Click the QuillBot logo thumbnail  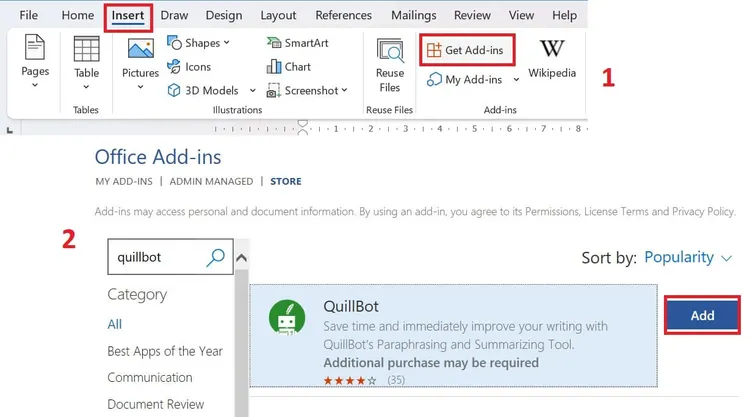point(287,317)
